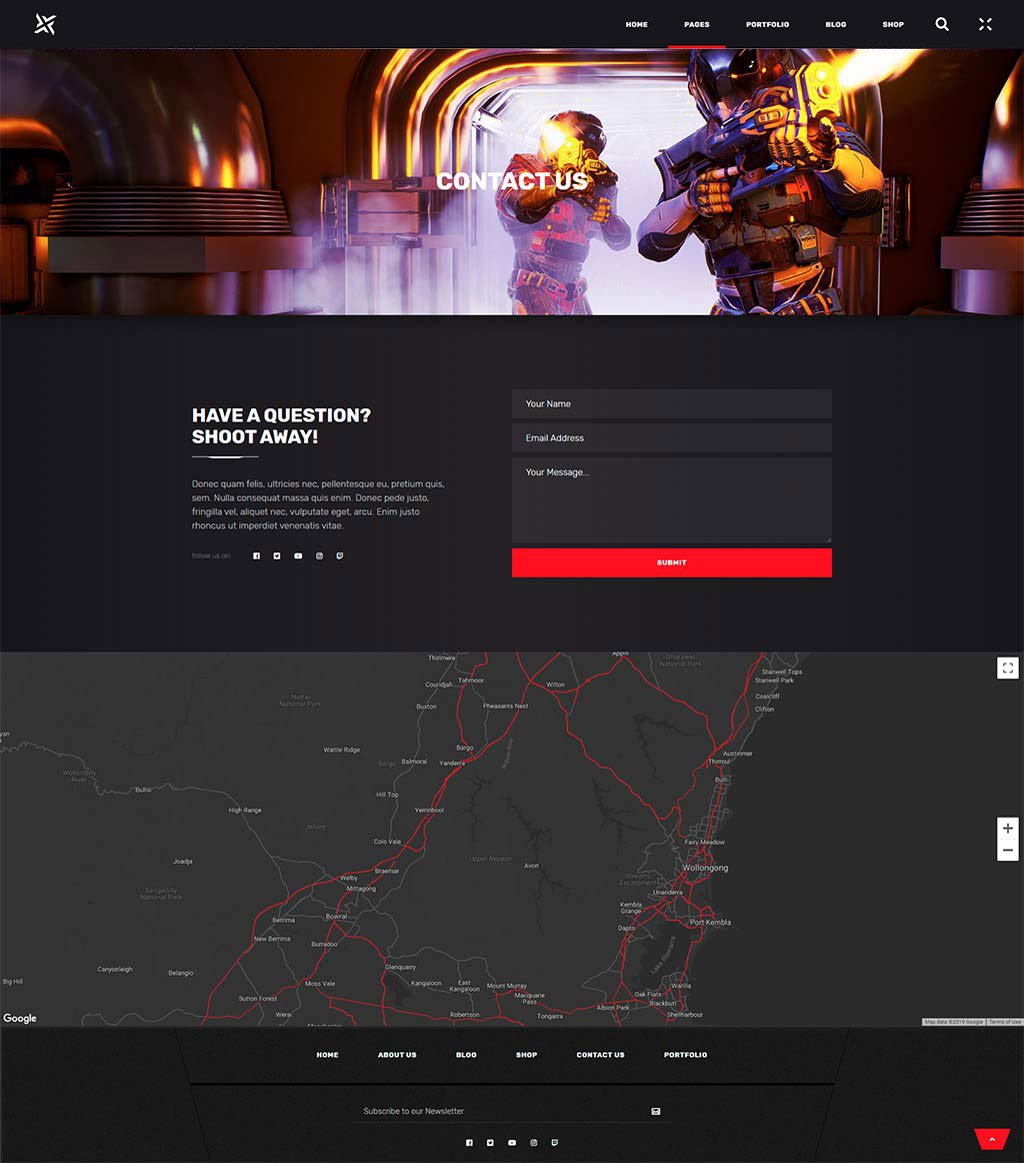Open YouTube icon next to follow us on
Screen dimensions: 1024x1163
pos(298,556)
